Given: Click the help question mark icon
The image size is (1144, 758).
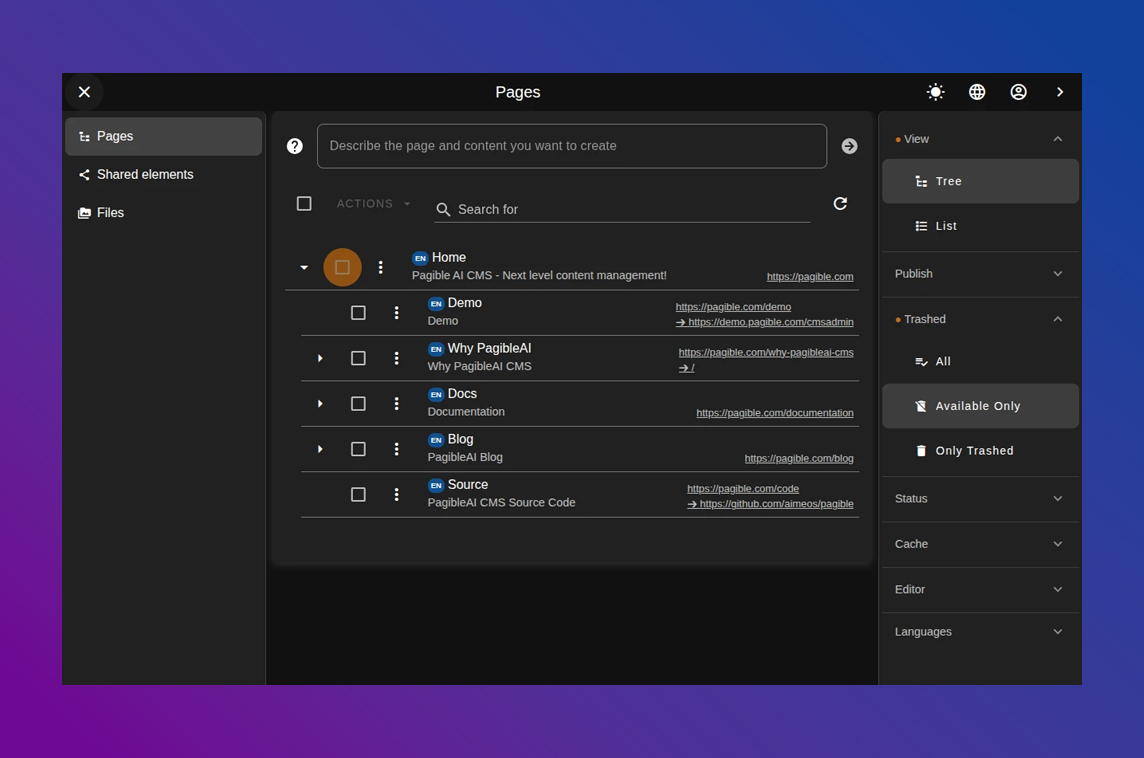Looking at the screenshot, I should tap(295, 146).
